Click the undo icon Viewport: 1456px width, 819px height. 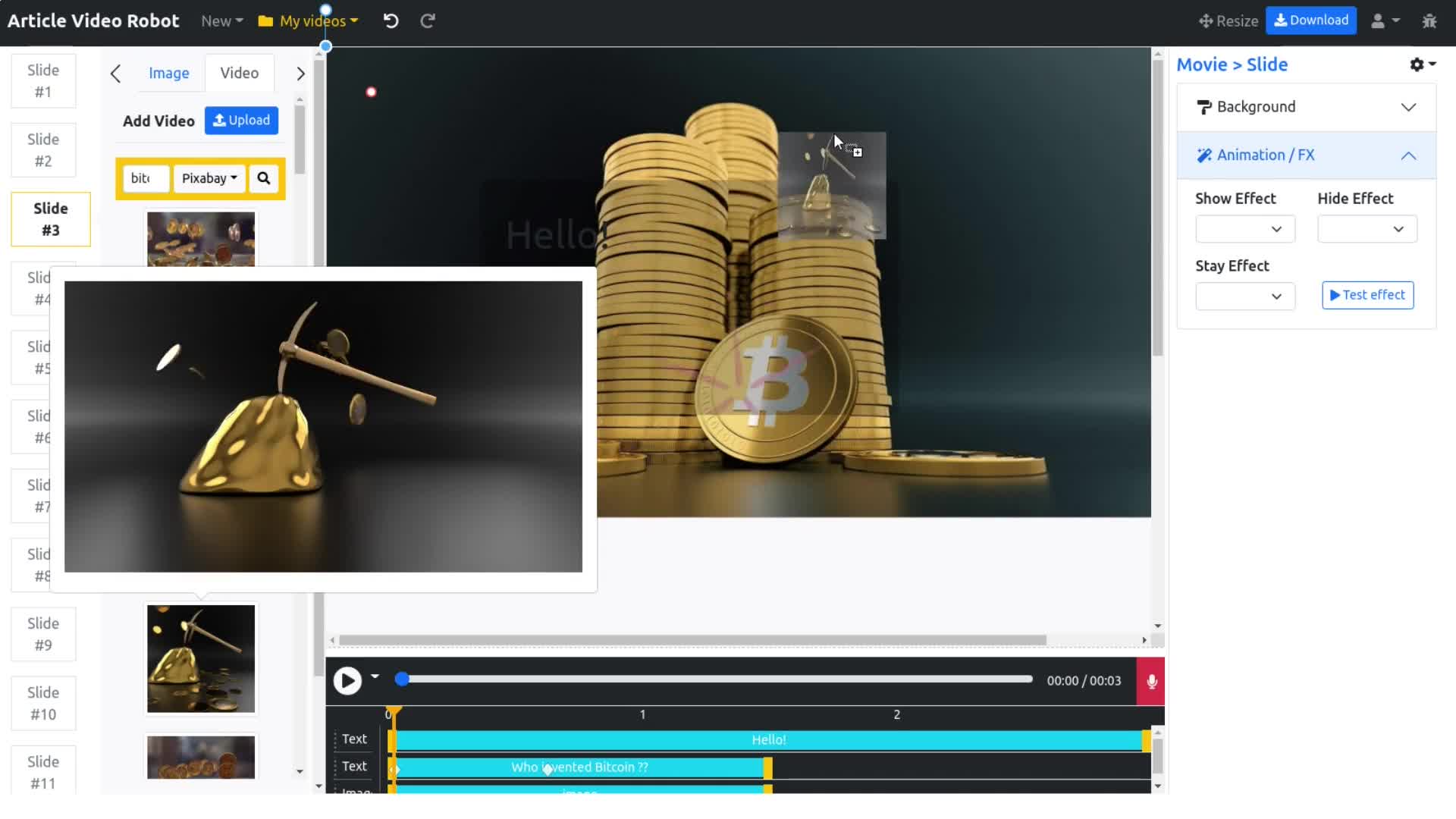tap(391, 20)
